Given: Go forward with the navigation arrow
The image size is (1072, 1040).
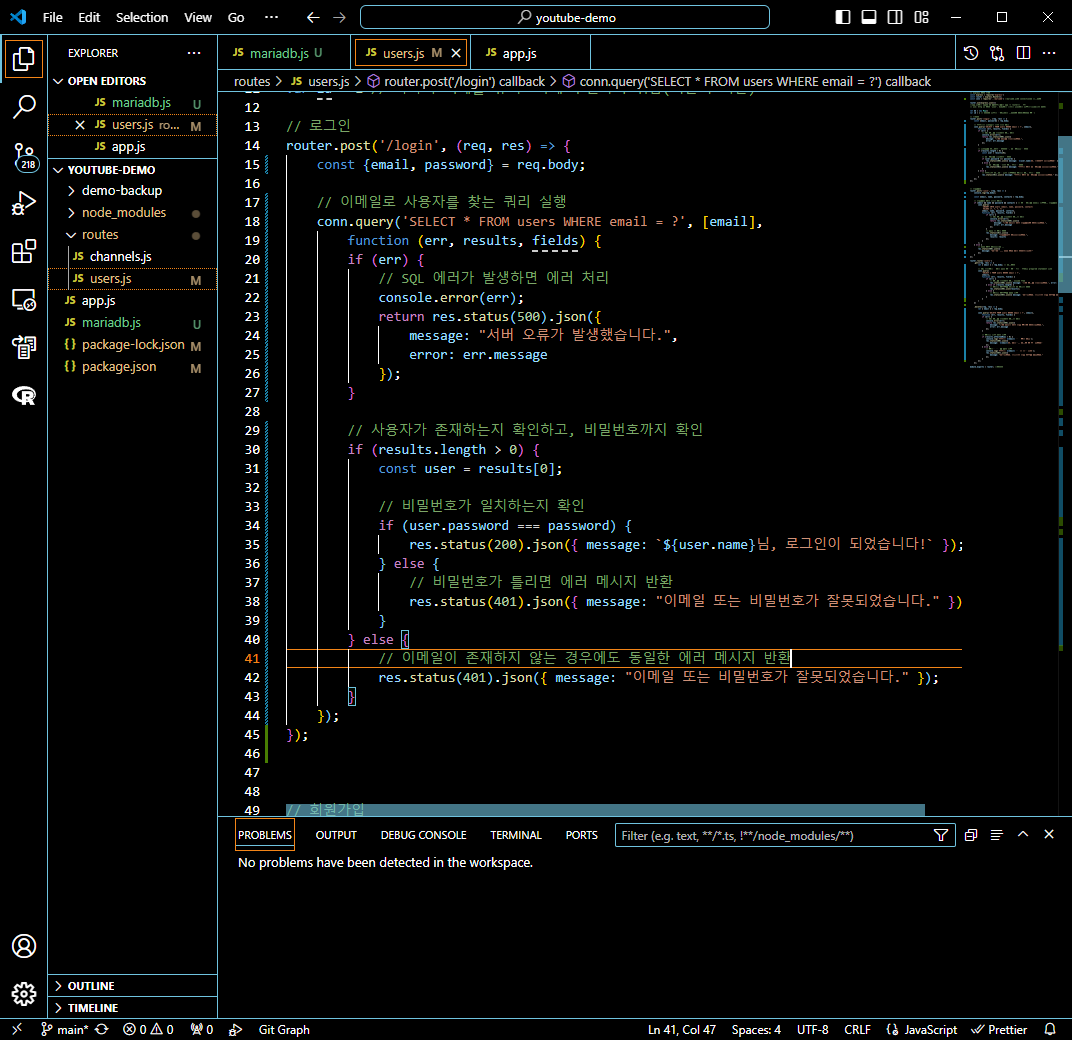Looking at the screenshot, I should click(x=339, y=17).
